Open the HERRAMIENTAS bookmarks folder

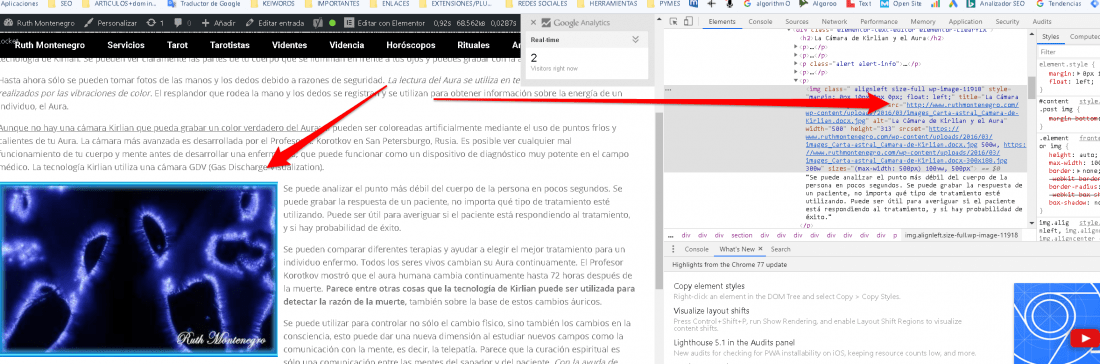[609, 4]
